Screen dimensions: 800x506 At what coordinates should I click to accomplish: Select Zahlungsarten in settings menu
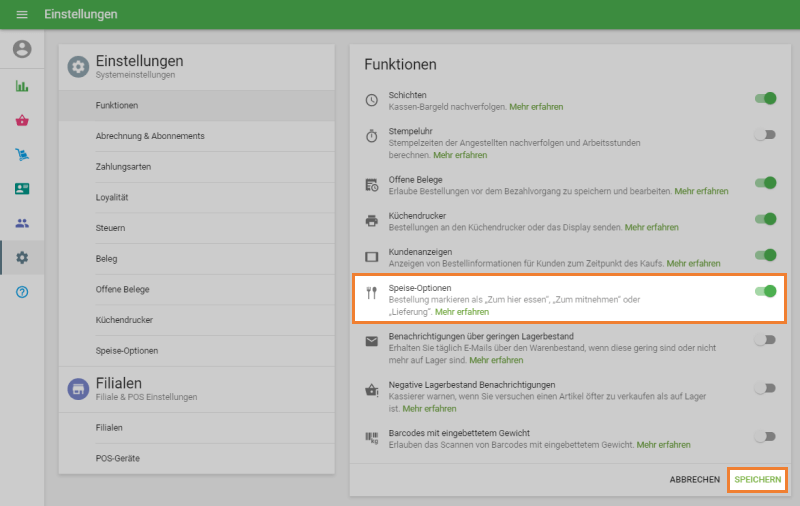coord(124,166)
